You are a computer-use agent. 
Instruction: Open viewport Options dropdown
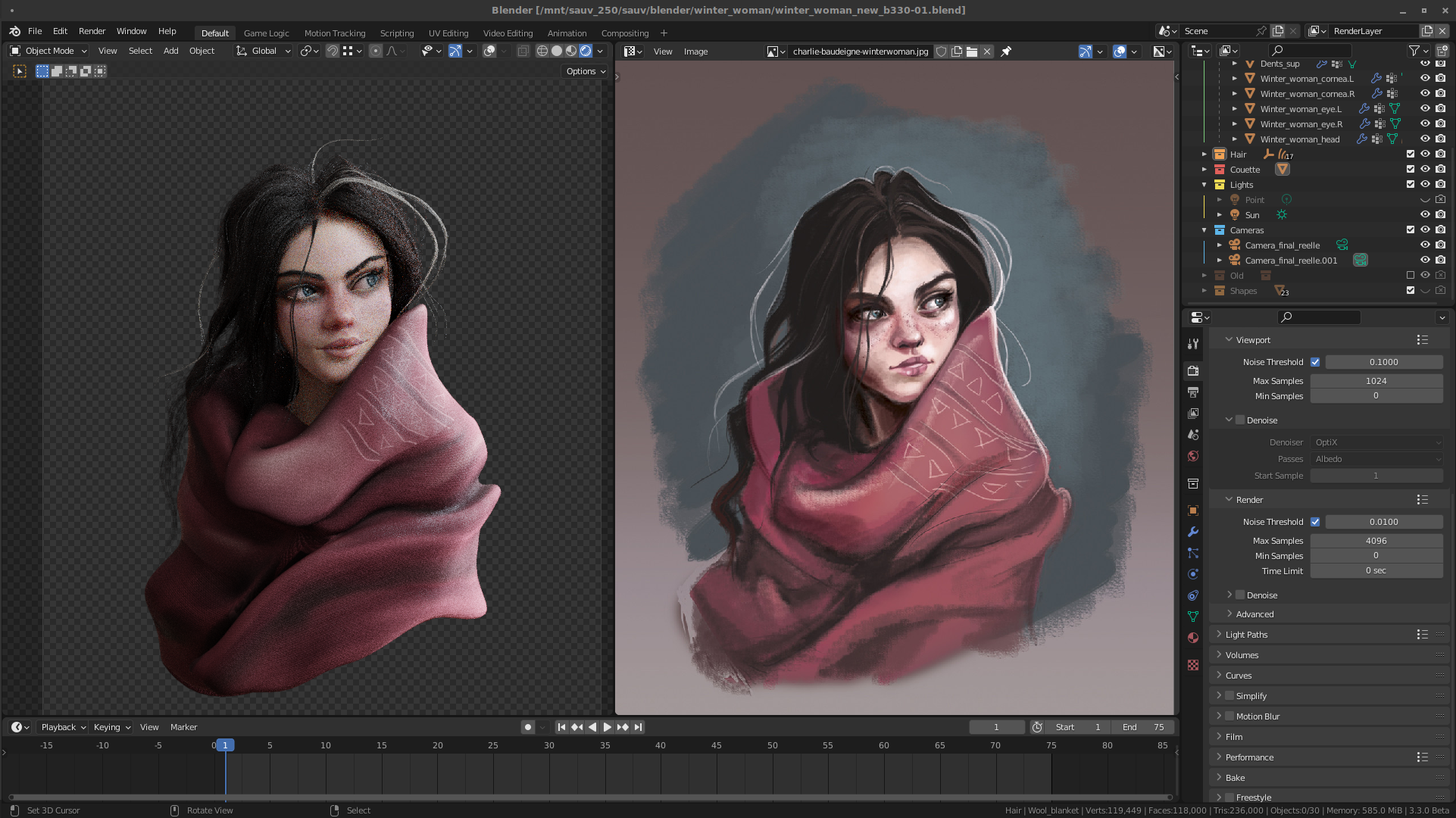click(585, 71)
